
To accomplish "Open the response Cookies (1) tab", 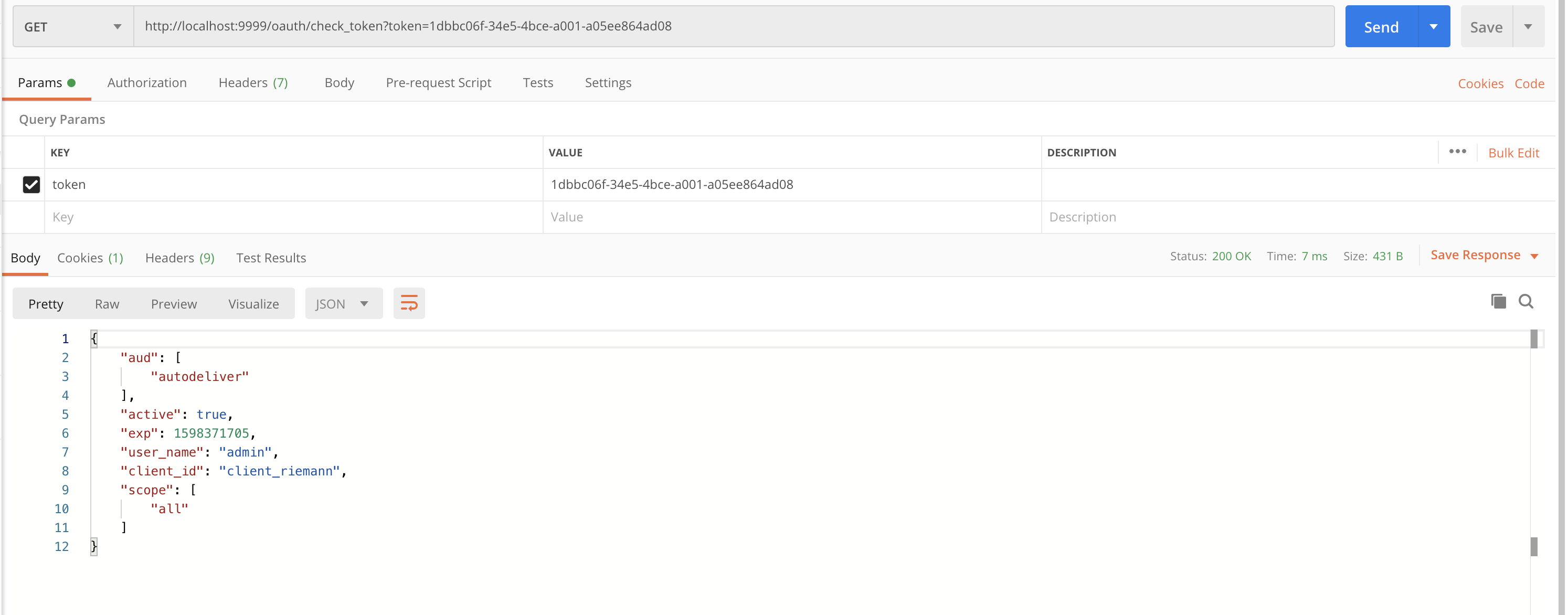I will pyautogui.click(x=90, y=258).
